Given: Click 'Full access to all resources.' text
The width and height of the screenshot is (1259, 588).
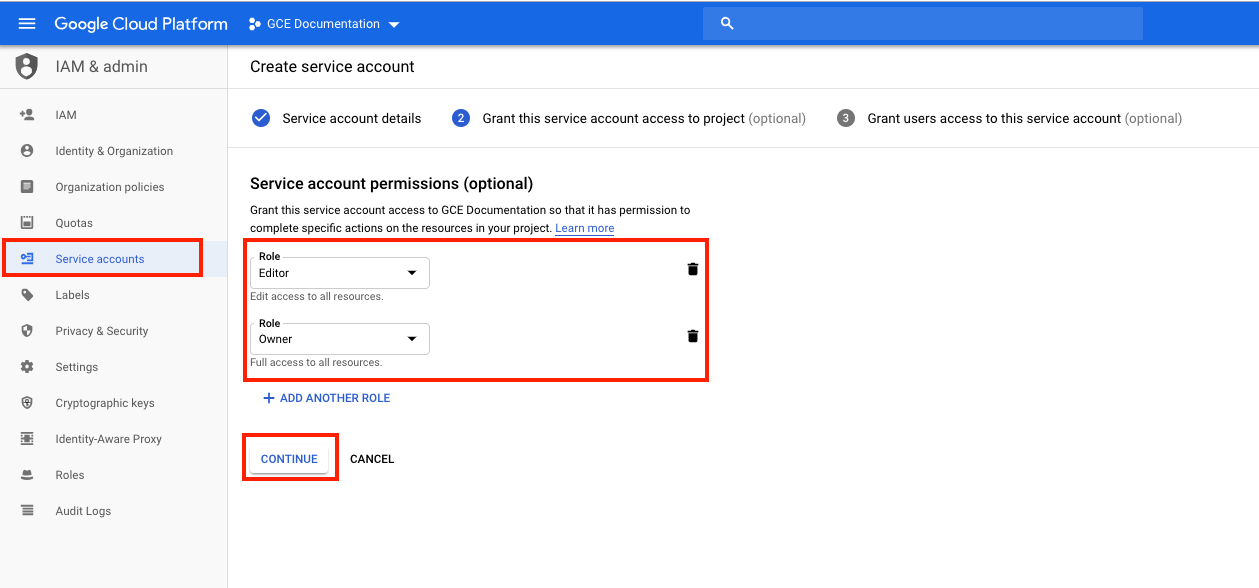Looking at the screenshot, I should (316, 363).
